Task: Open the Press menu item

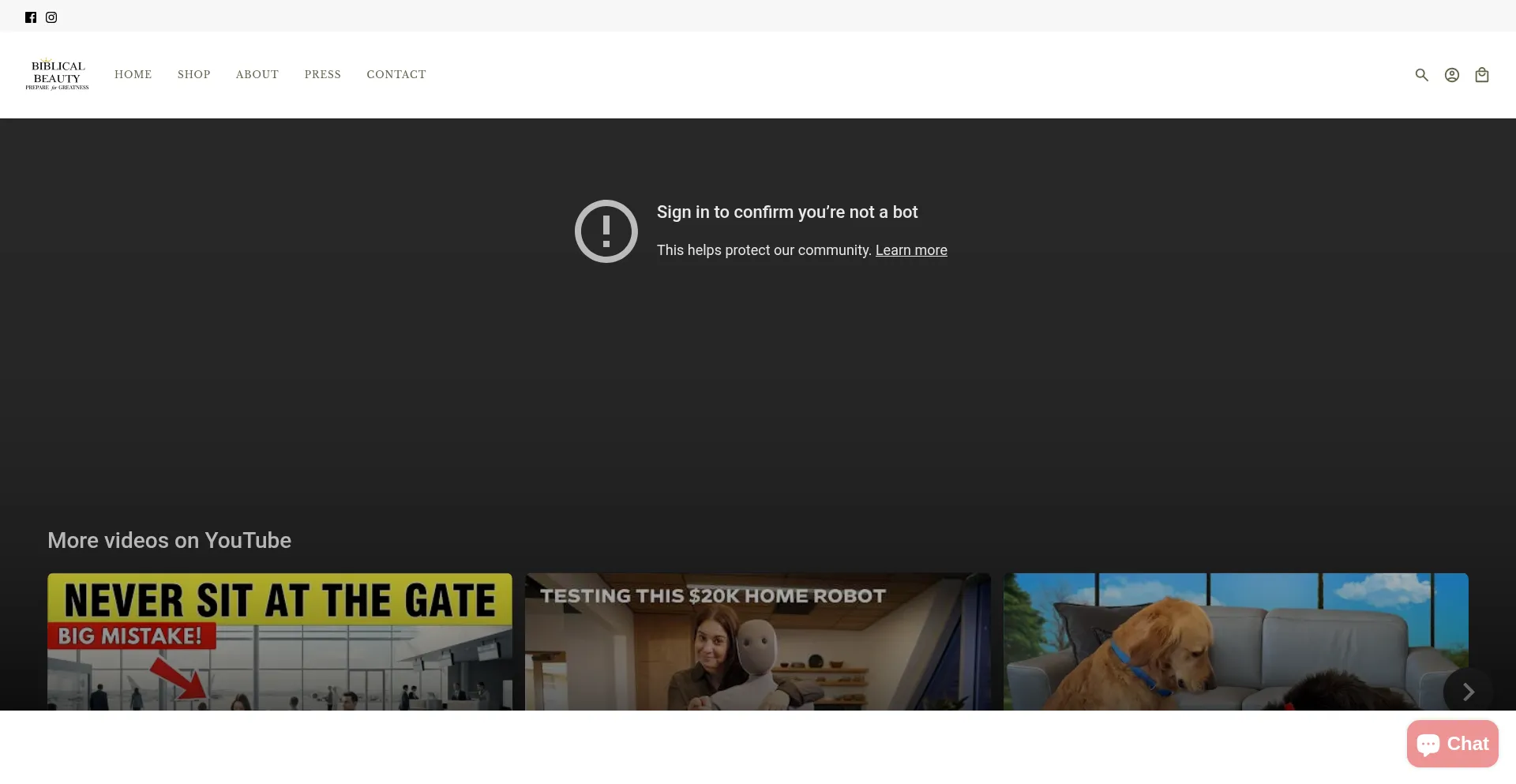Action: (x=322, y=75)
